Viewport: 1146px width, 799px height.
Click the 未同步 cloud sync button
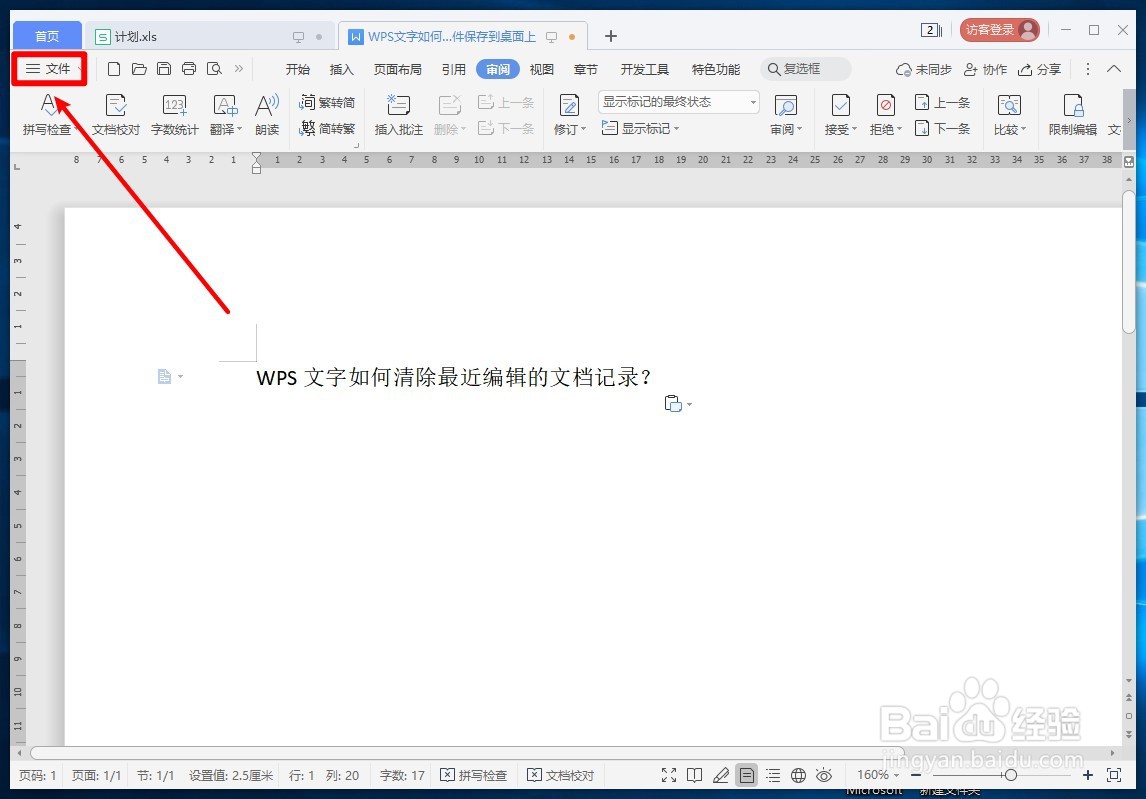click(x=924, y=69)
